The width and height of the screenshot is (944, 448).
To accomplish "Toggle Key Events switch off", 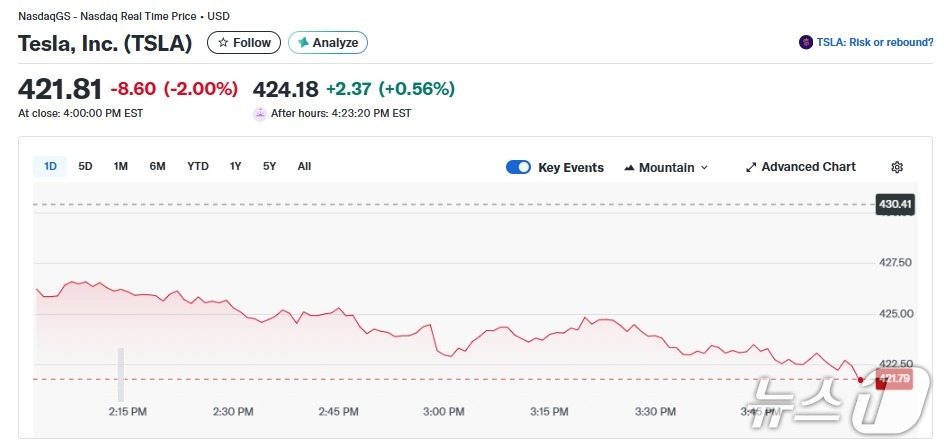I will (518, 167).
